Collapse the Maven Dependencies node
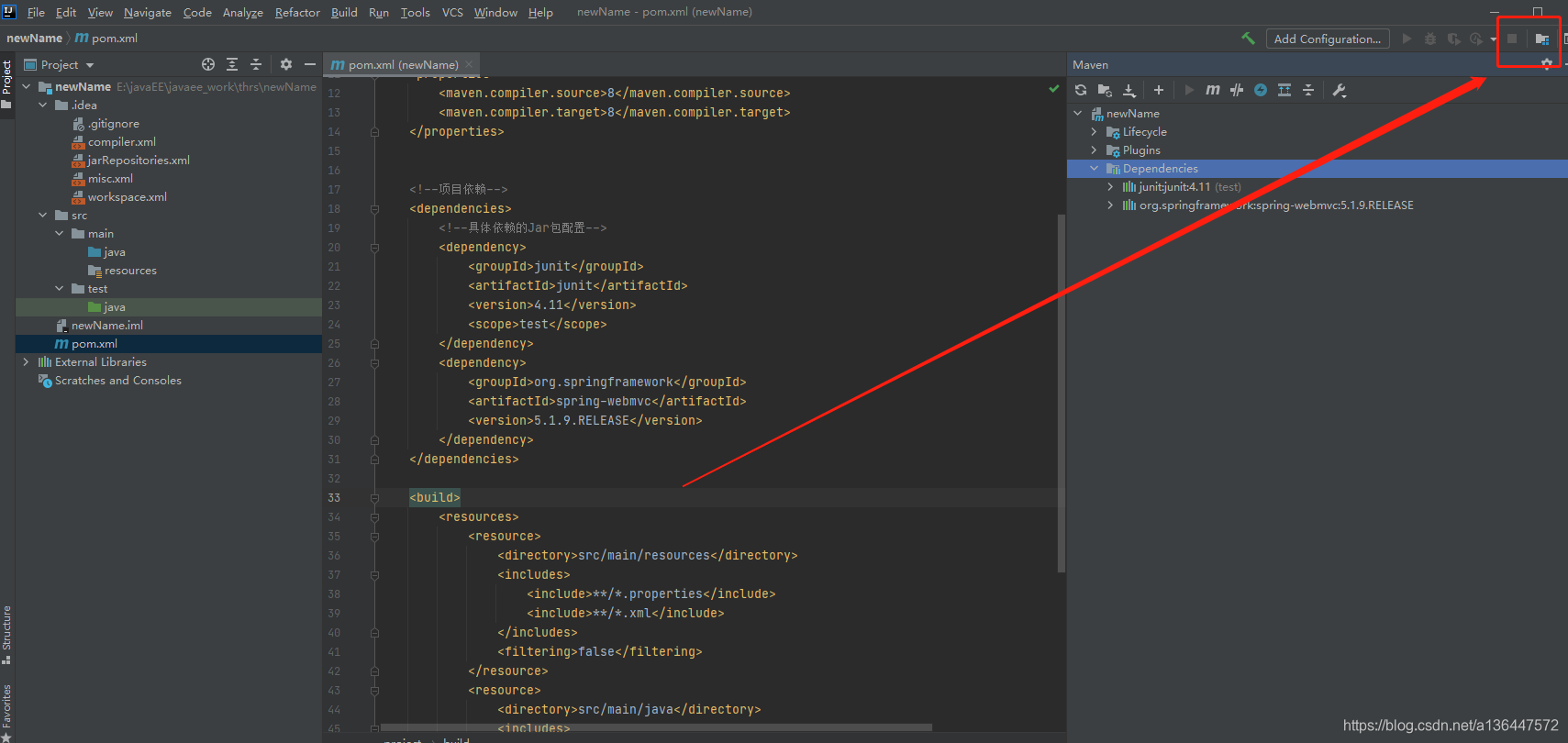The width and height of the screenshot is (1568, 743). [x=1094, y=168]
